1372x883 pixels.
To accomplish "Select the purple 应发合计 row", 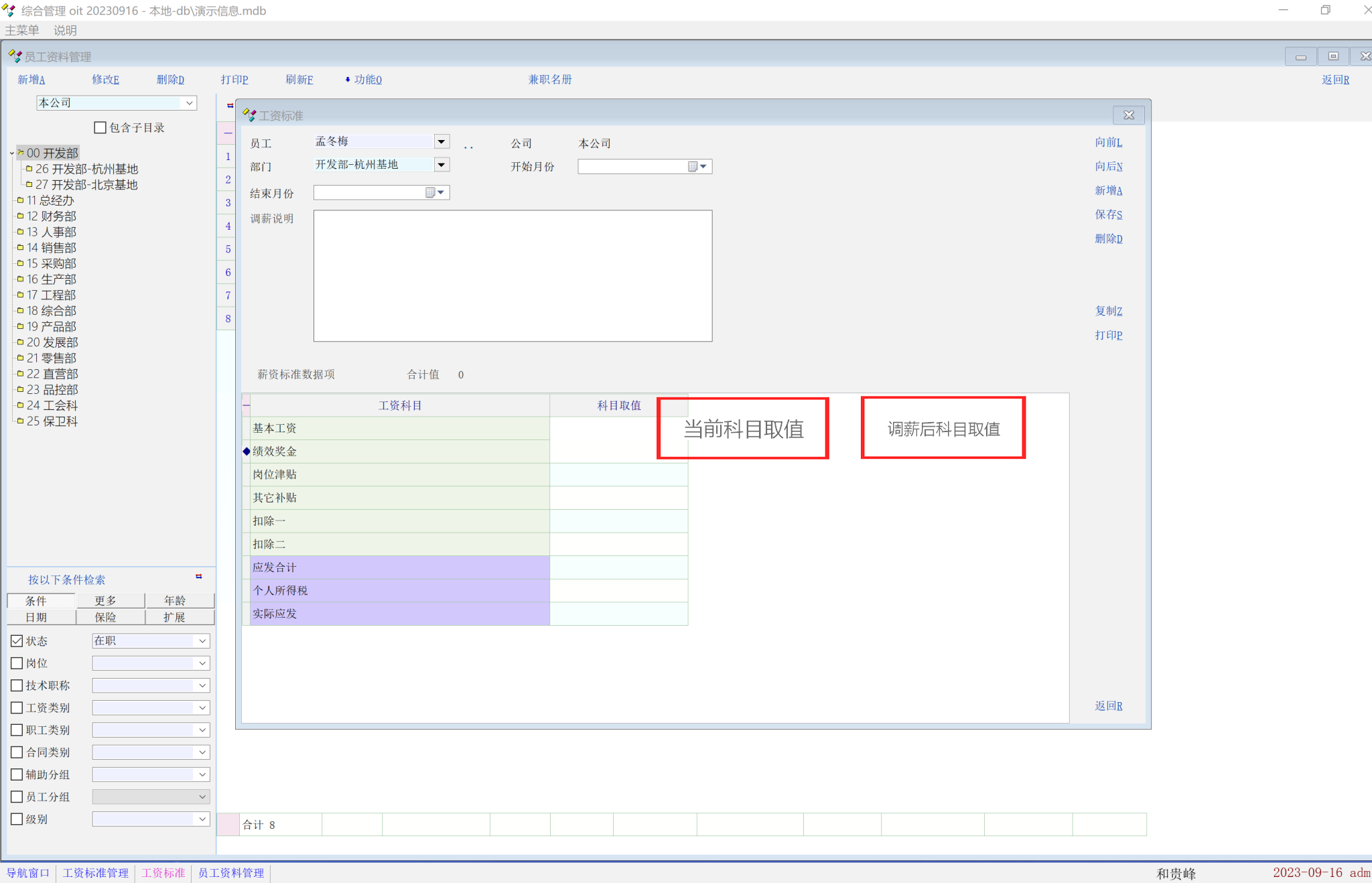I will click(399, 567).
